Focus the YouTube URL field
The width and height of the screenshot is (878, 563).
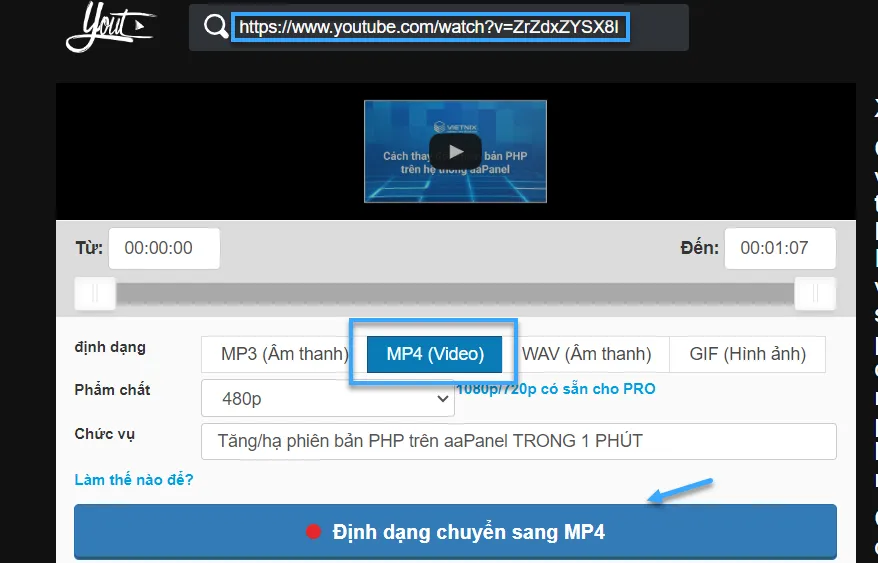tap(431, 28)
